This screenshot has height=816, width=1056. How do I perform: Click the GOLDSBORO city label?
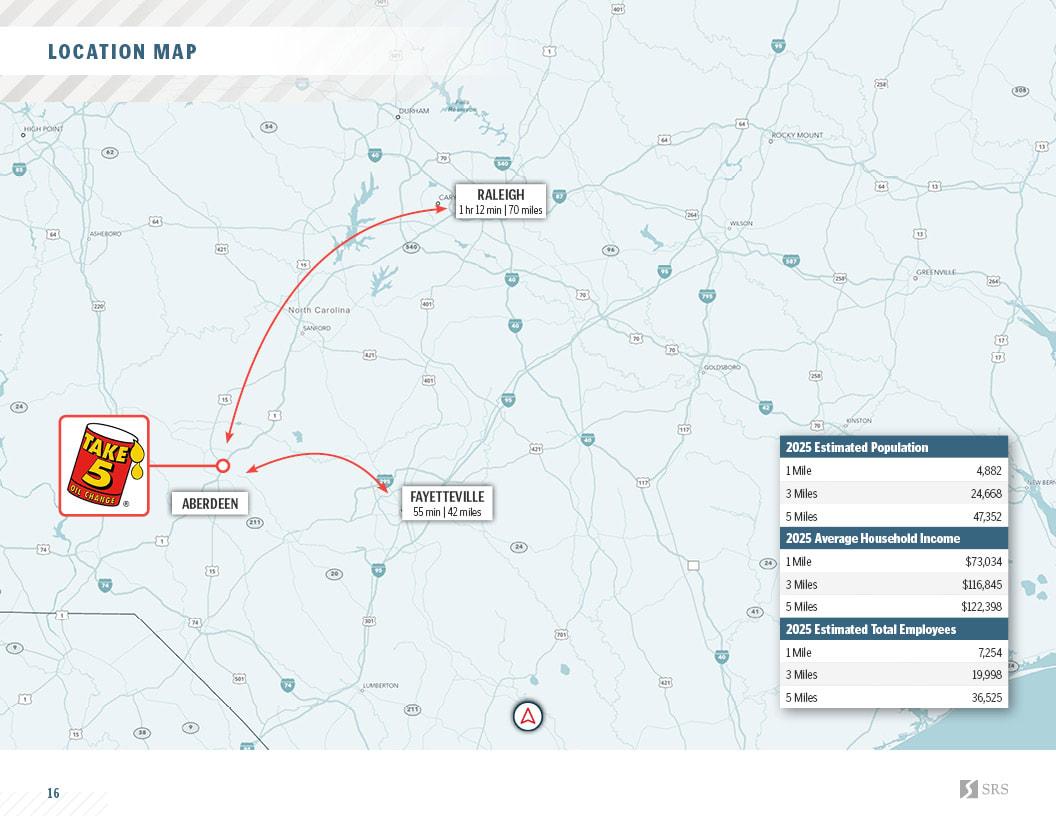click(x=722, y=368)
